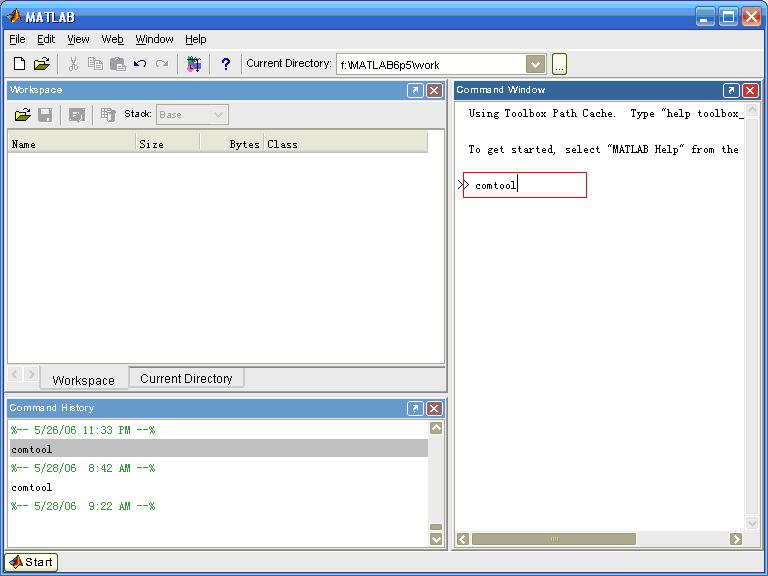Screen dimensions: 768x576
Task: Open the File menu
Action: click(17, 39)
